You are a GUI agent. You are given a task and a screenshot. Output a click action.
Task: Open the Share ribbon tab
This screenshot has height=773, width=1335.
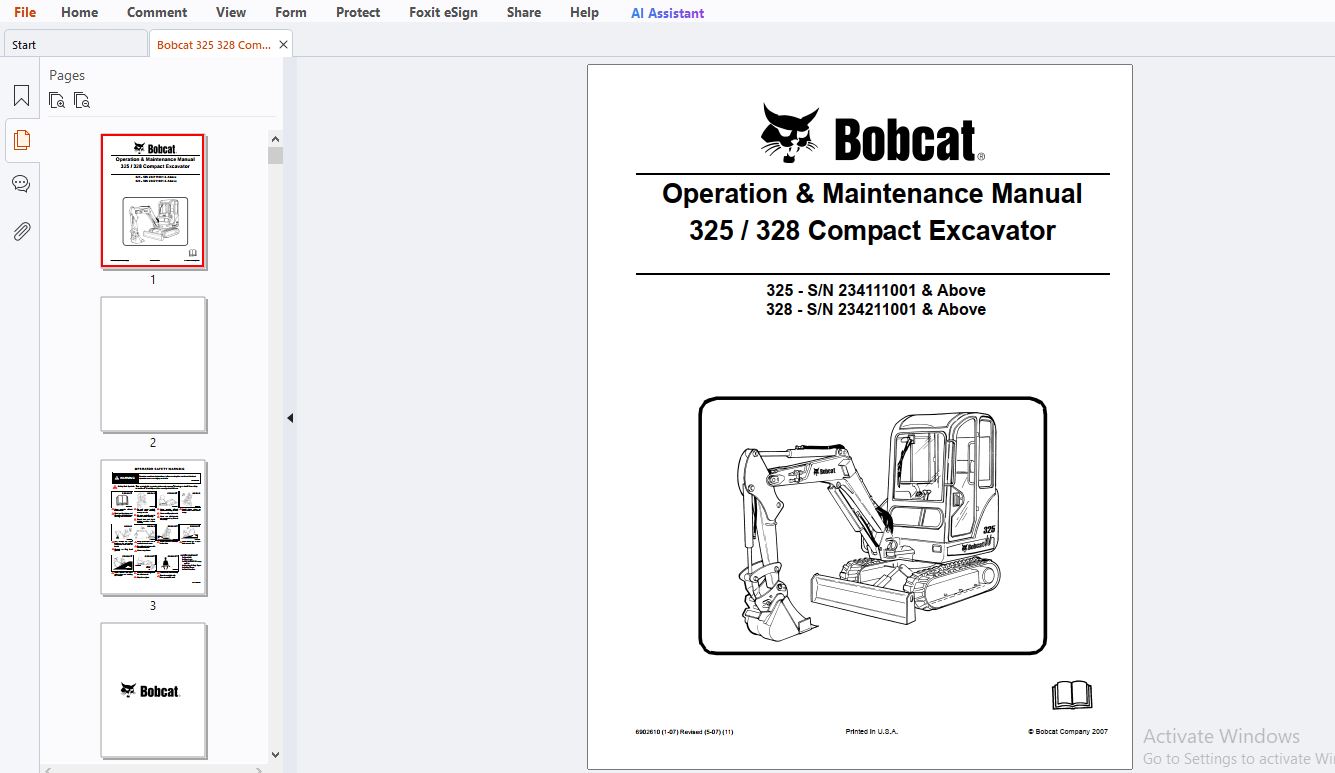click(x=524, y=12)
